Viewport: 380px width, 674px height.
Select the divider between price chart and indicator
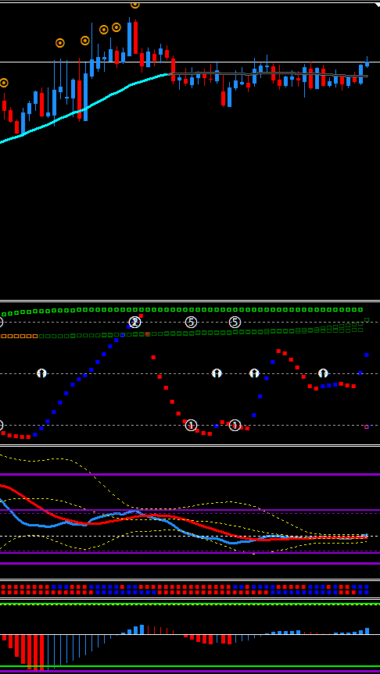click(x=190, y=301)
